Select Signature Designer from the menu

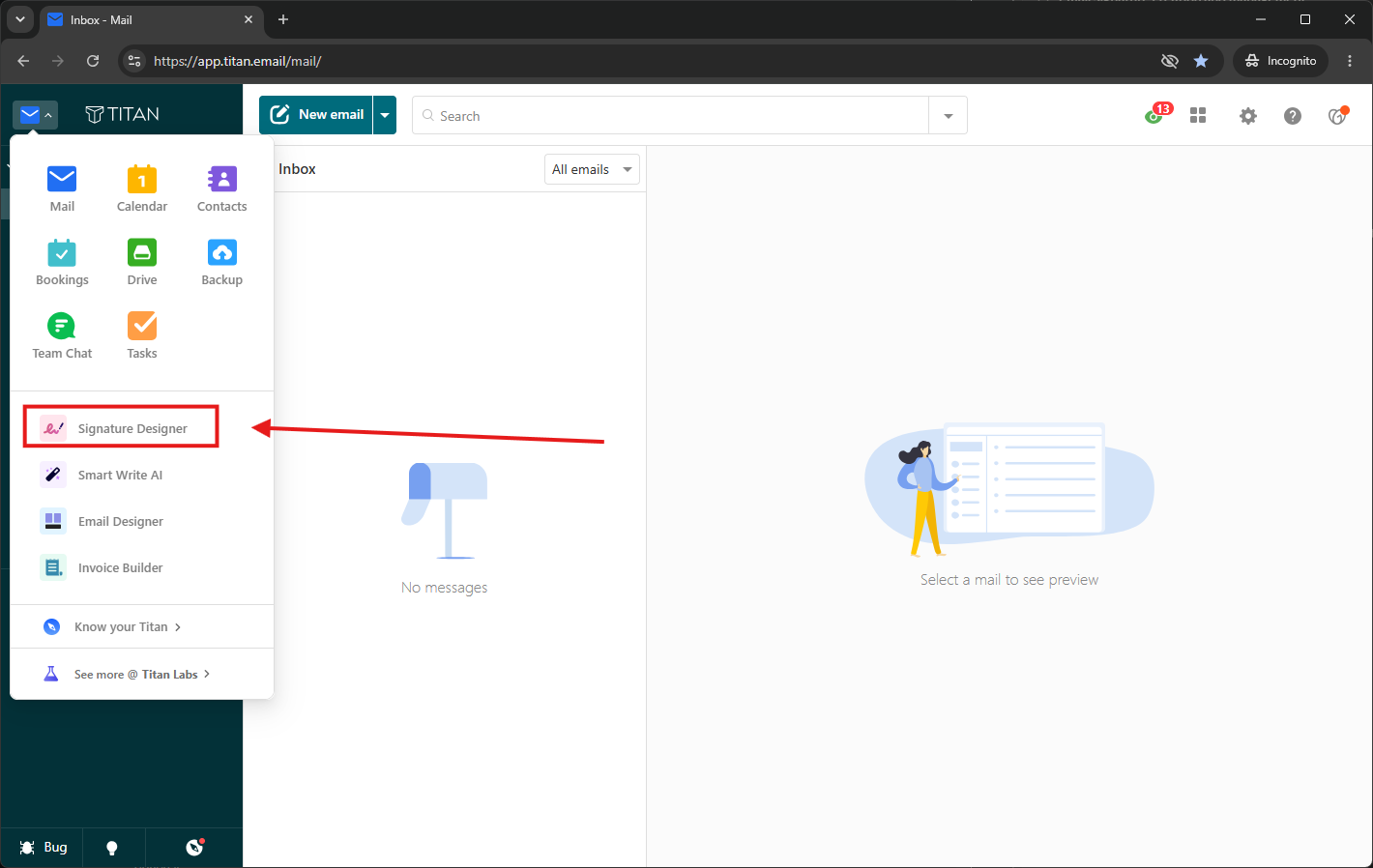[121, 427]
